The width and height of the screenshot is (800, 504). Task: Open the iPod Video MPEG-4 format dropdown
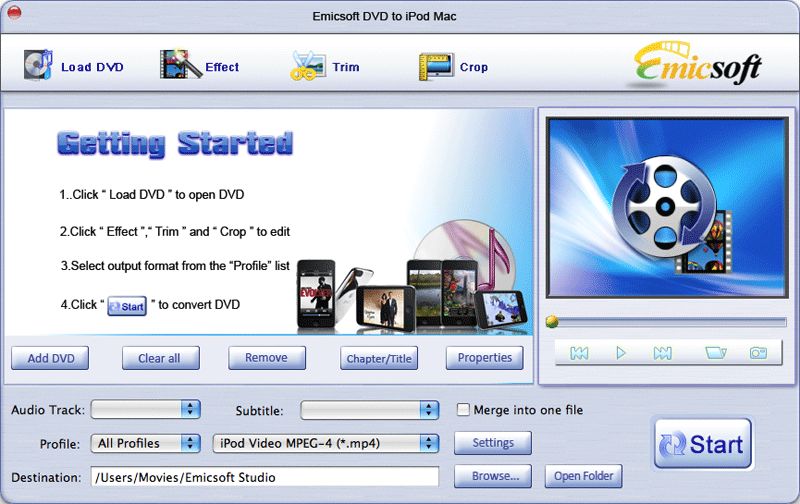pyautogui.click(x=326, y=443)
